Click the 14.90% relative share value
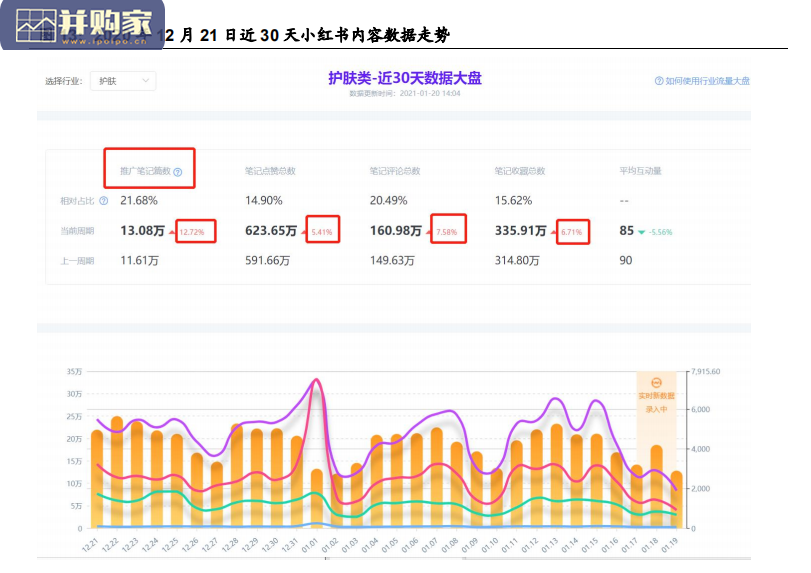811x573 pixels. point(264,201)
